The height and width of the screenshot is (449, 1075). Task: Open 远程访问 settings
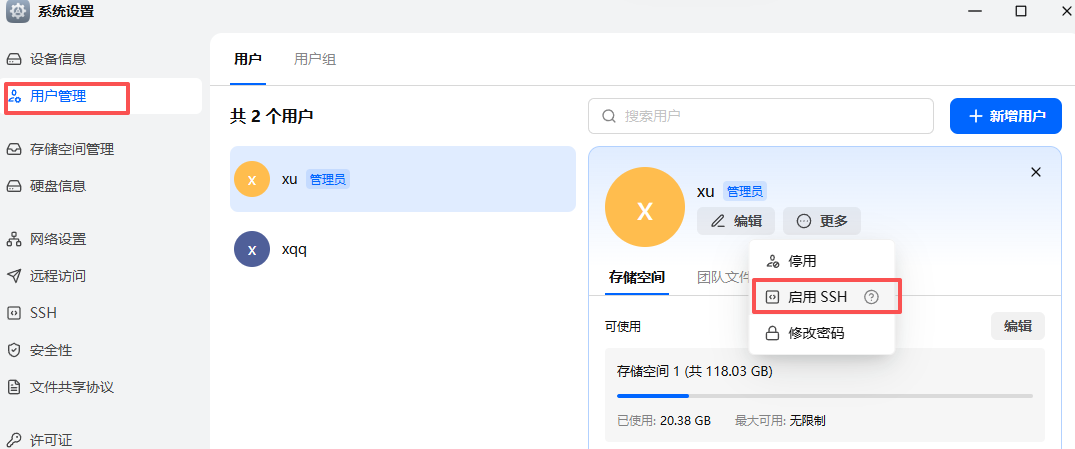58,276
